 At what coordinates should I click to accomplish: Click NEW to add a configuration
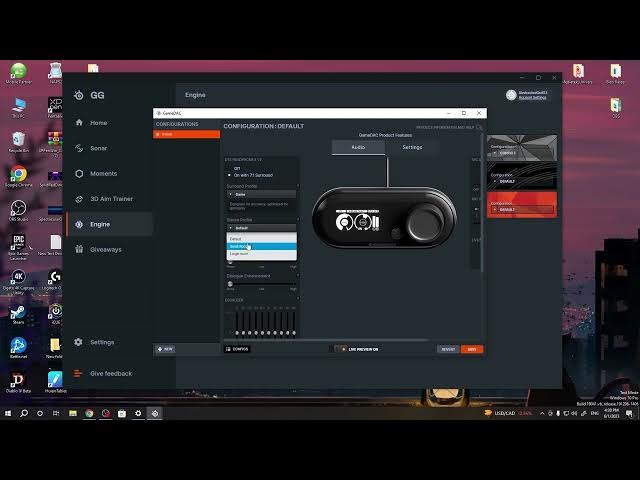click(x=165, y=349)
